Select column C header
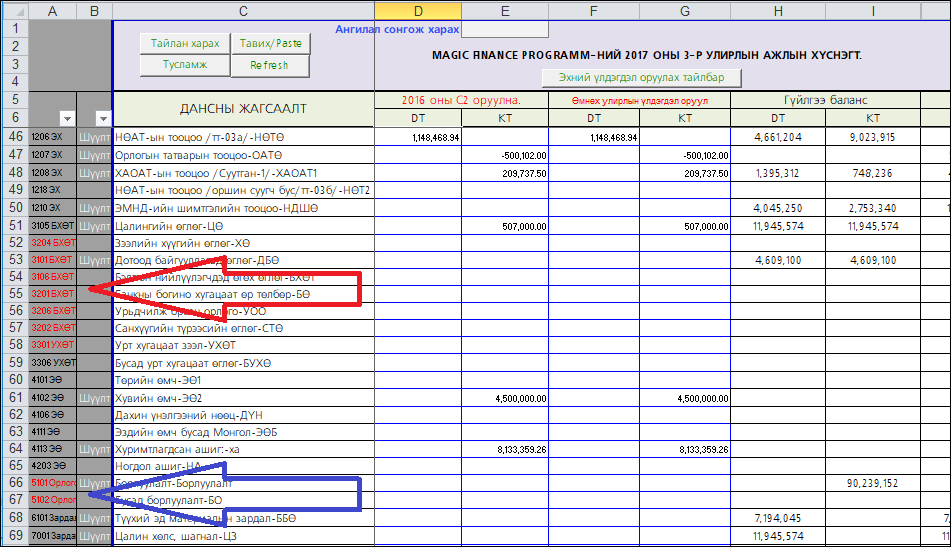 (x=243, y=10)
